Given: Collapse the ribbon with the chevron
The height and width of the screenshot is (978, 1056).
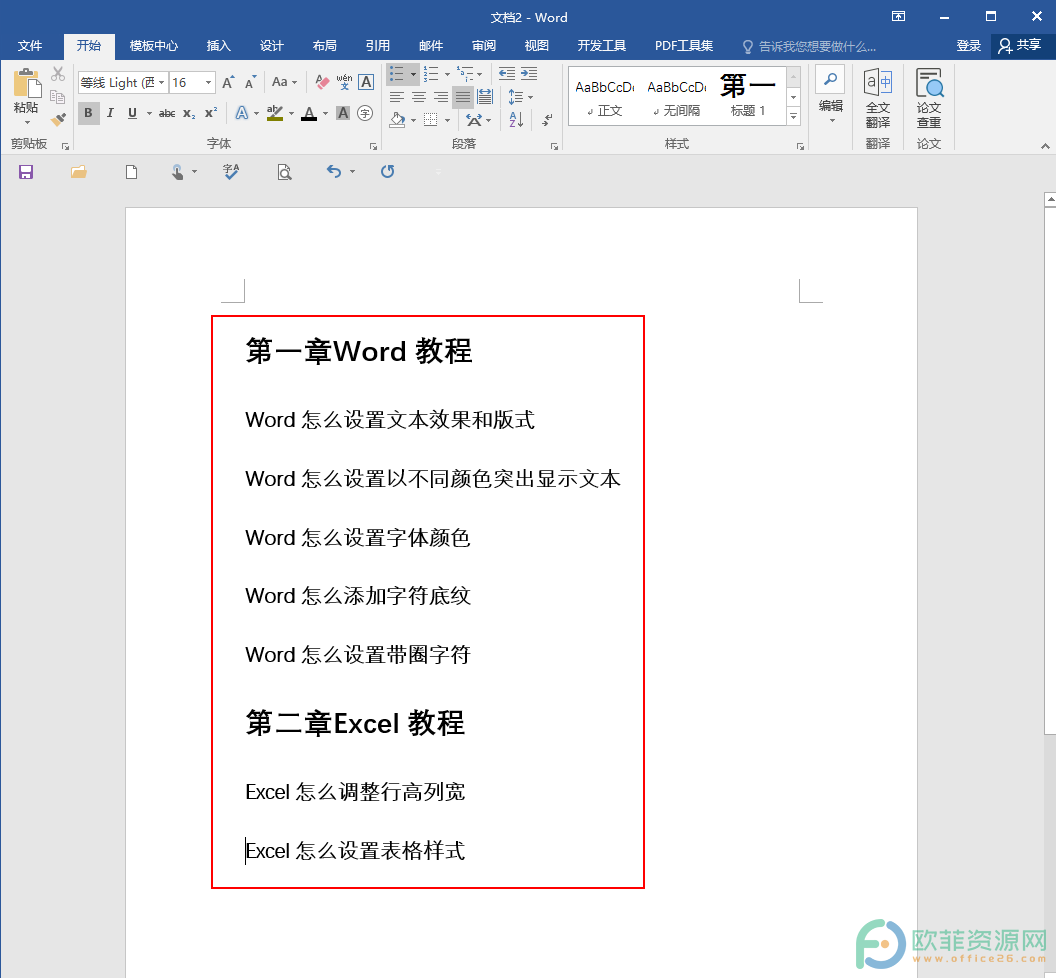Looking at the screenshot, I should [1045, 145].
